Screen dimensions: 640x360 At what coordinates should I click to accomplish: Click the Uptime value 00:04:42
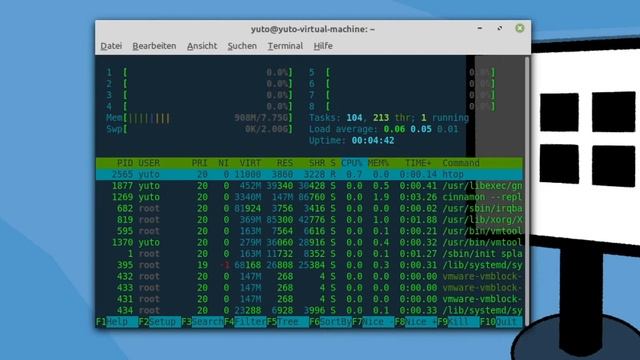(x=373, y=141)
